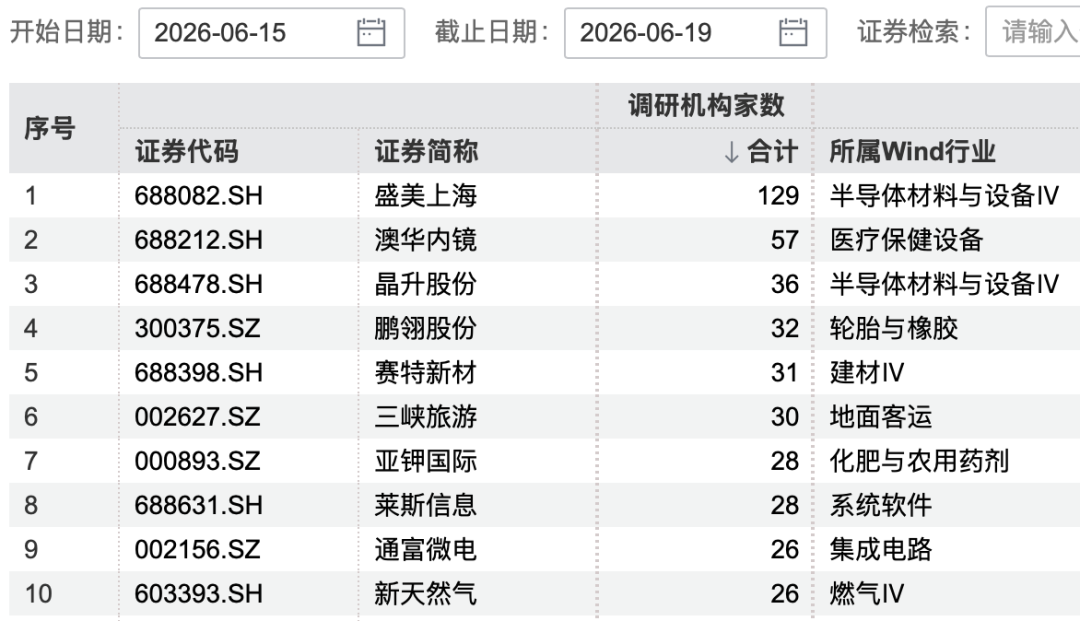Click industry cell 轮胎与橡胶
1080x621 pixels.
pyautogui.click(x=893, y=328)
